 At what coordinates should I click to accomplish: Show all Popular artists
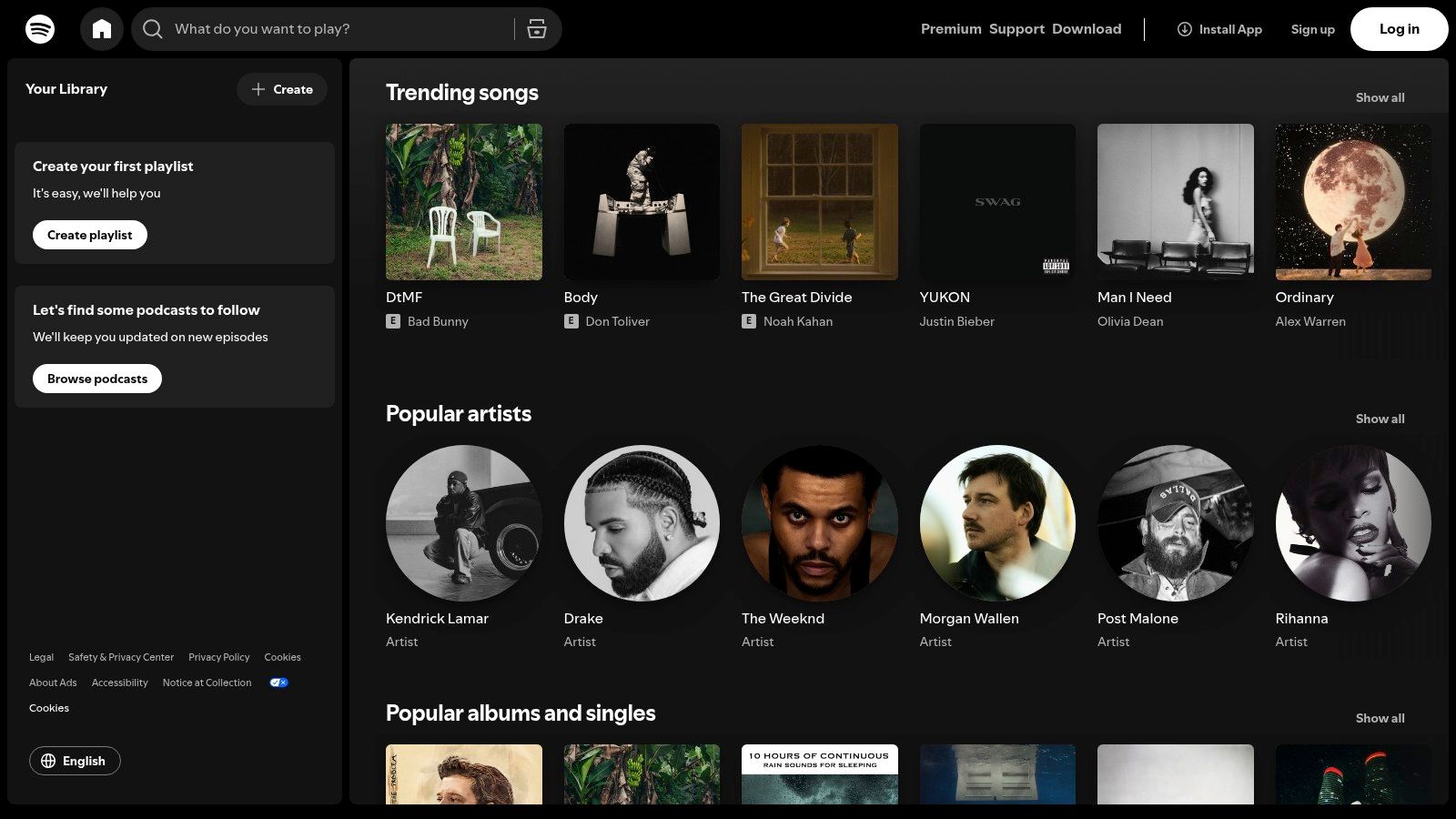[1380, 419]
